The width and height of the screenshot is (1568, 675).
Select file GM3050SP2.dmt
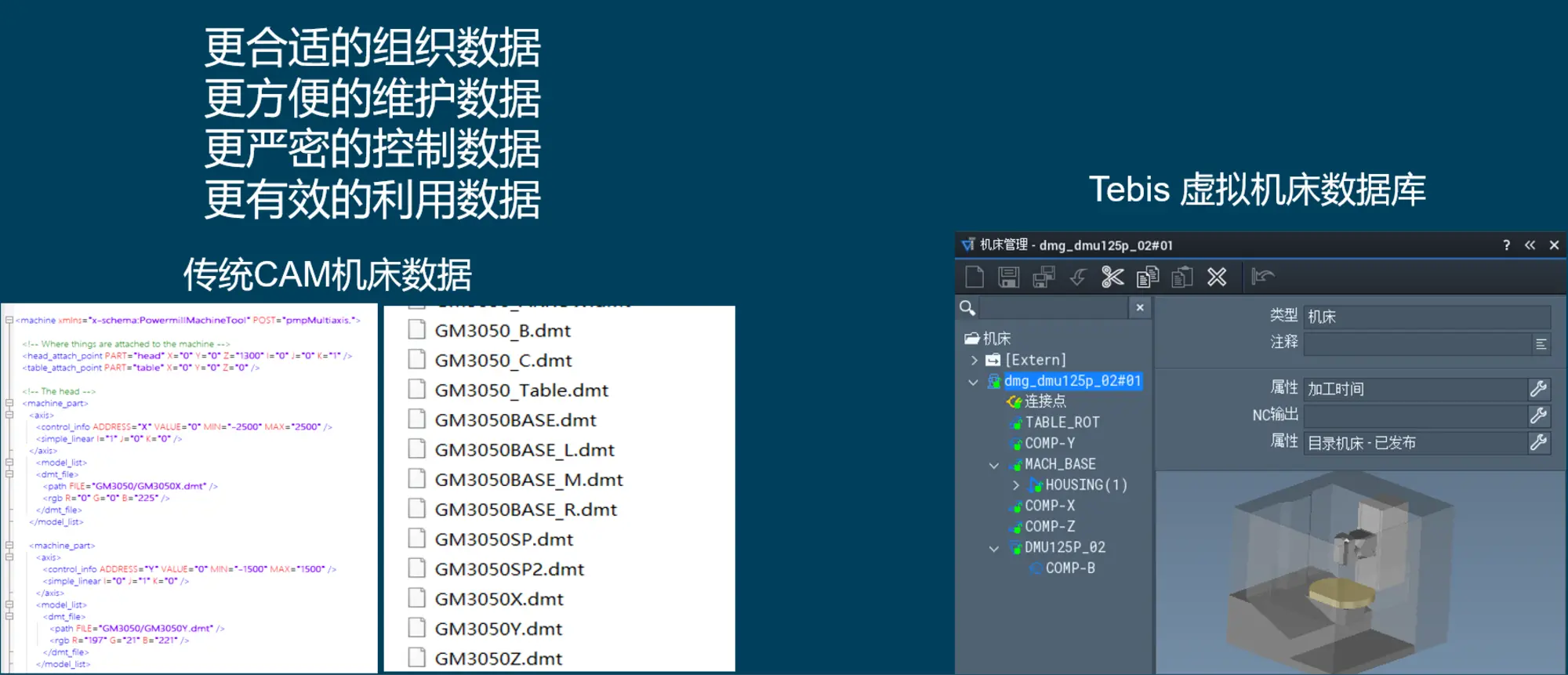coord(510,569)
